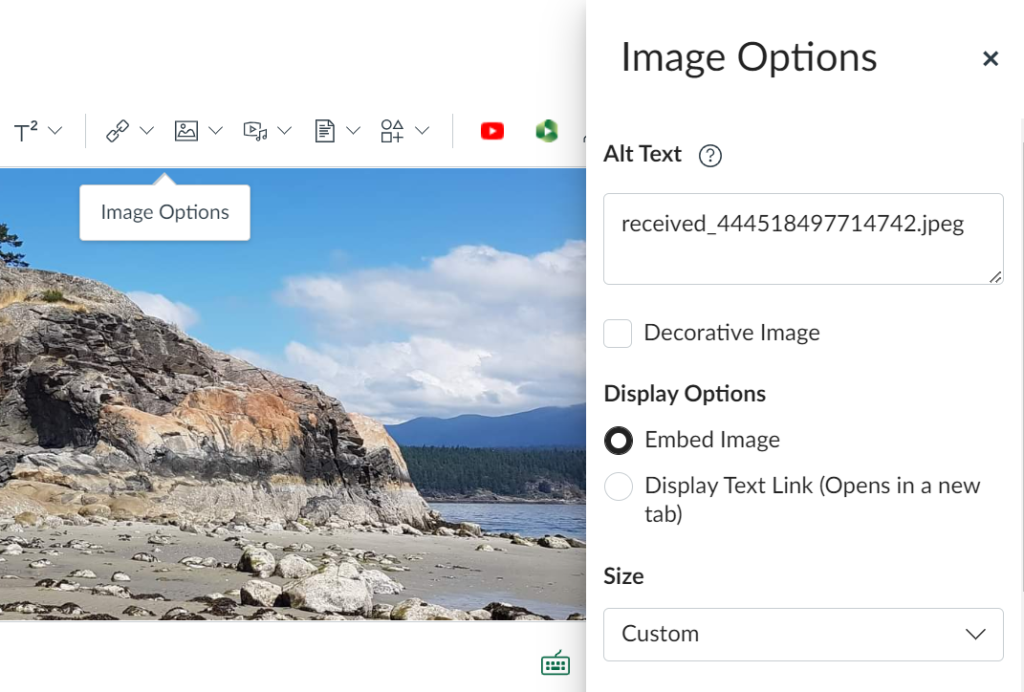1024x692 pixels.
Task: Expand the arrow next to superscript
Action: (x=55, y=131)
